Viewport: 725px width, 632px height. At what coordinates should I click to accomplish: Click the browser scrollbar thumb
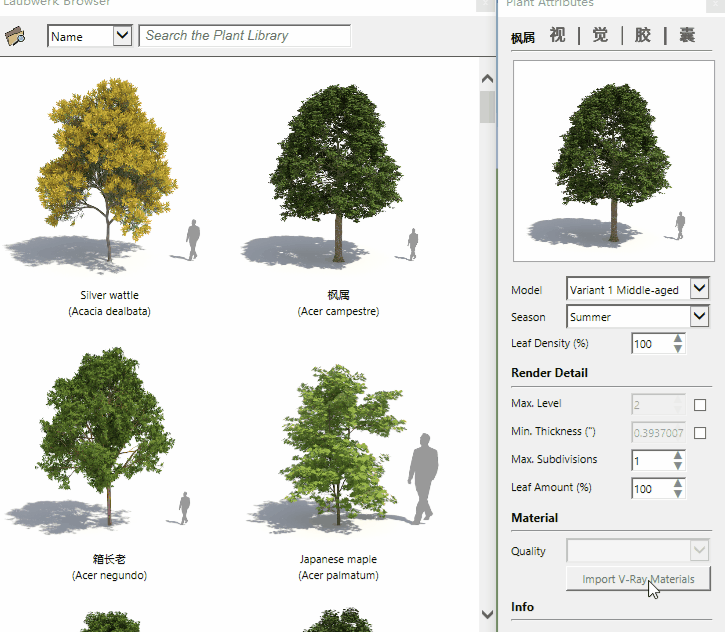point(487,107)
